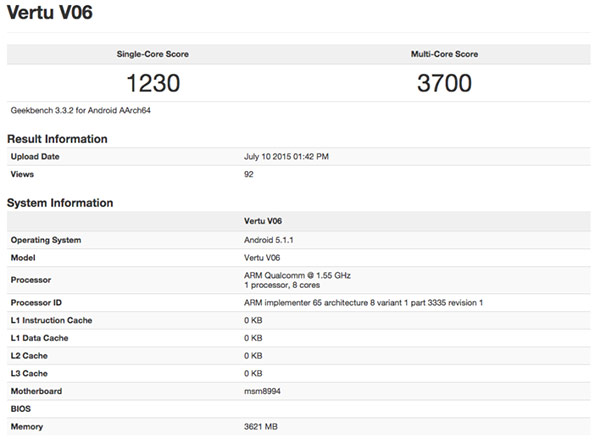The image size is (600, 444).
Task: Click the 3621 MB memory value
Action: tap(261, 426)
